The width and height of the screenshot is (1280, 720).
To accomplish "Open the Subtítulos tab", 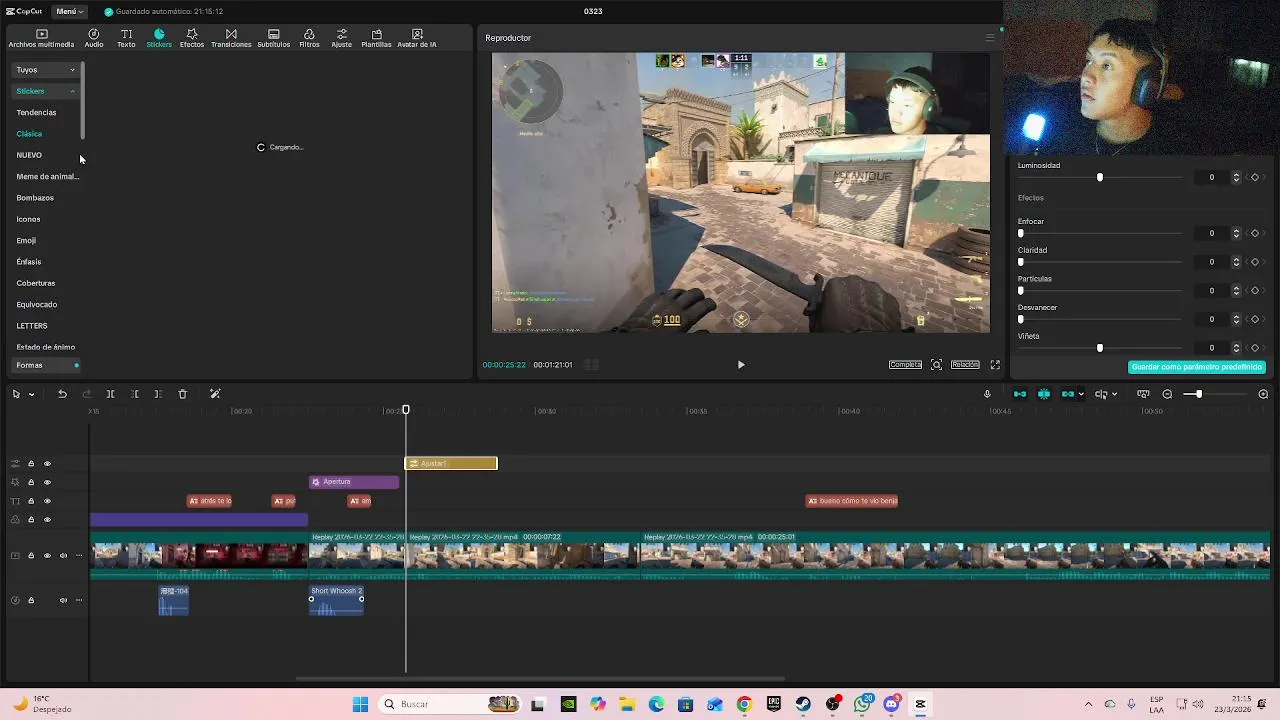I will tap(274, 38).
